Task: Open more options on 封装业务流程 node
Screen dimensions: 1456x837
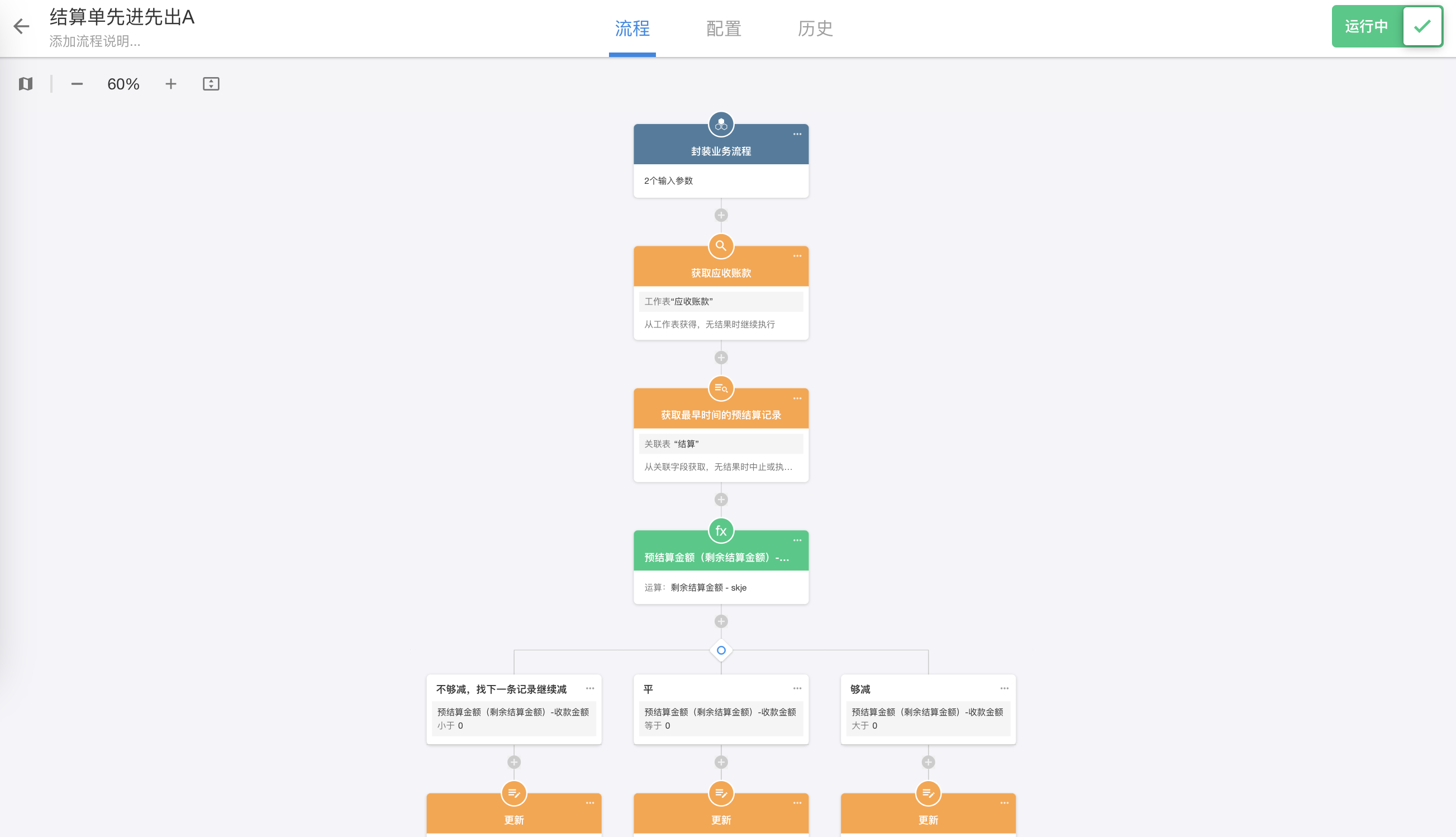Action: click(x=797, y=134)
